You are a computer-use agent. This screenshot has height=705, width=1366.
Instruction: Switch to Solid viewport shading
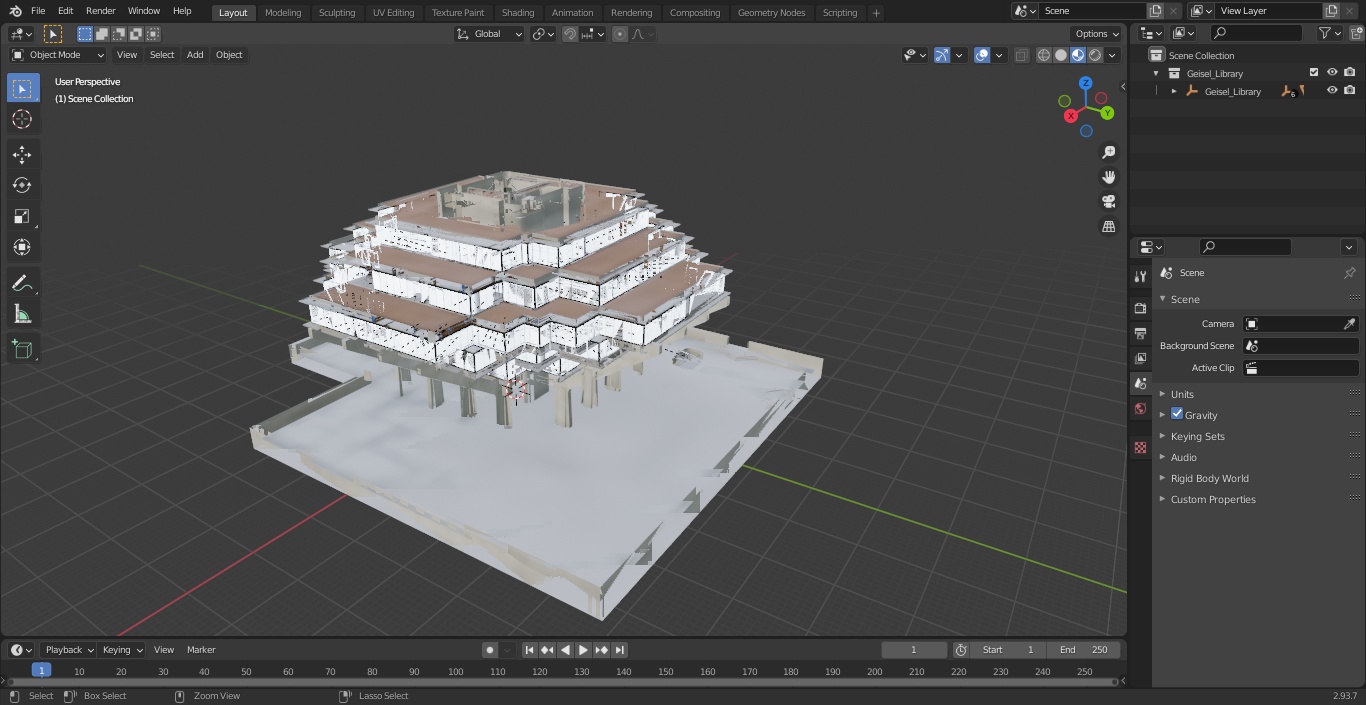tap(1061, 55)
